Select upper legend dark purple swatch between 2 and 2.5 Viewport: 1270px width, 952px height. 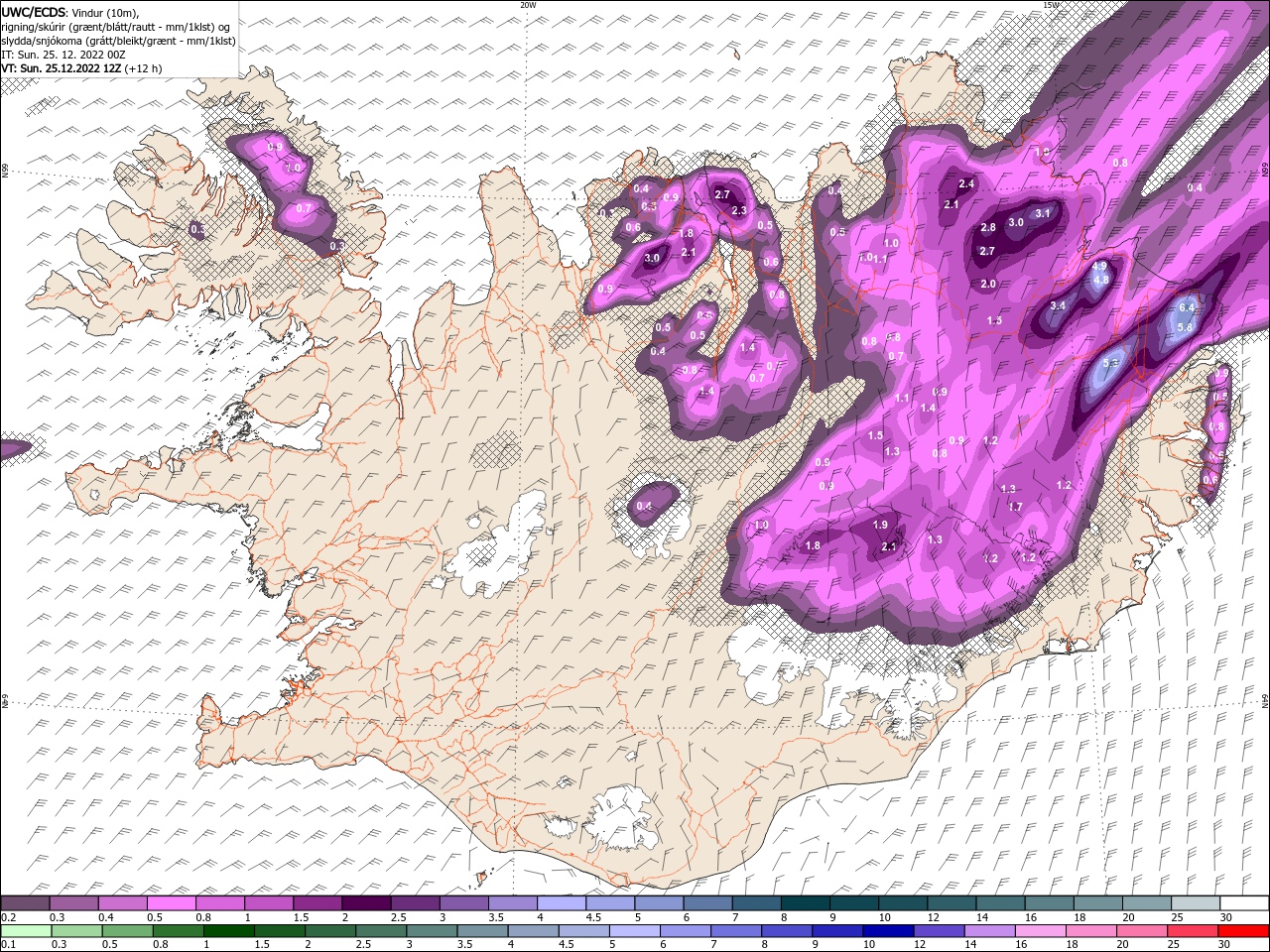pyautogui.click(x=366, y=903)
